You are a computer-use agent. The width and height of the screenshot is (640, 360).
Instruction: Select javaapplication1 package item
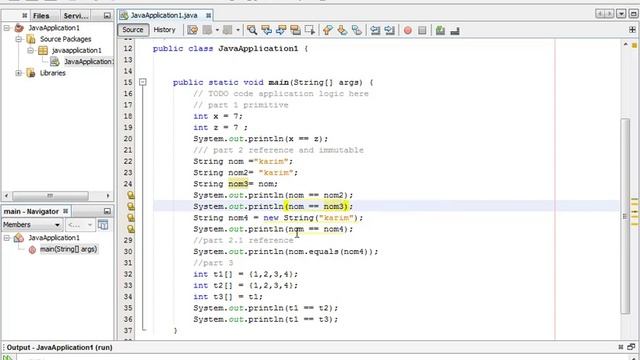click(x=76, y=51)
